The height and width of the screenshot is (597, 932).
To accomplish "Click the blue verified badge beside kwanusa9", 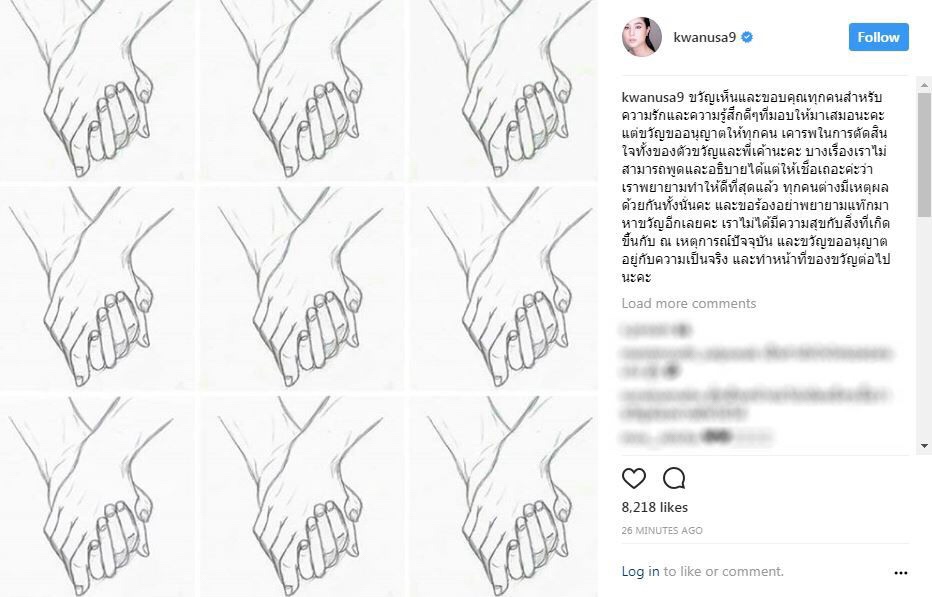I will [x=747, y=37].
